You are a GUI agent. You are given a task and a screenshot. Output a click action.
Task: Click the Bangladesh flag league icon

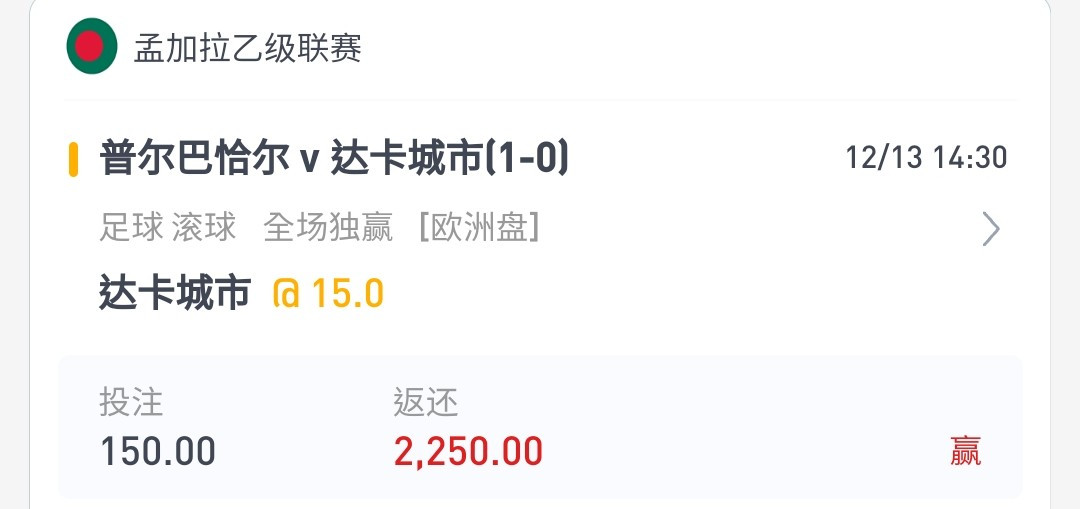click(92, 47)
